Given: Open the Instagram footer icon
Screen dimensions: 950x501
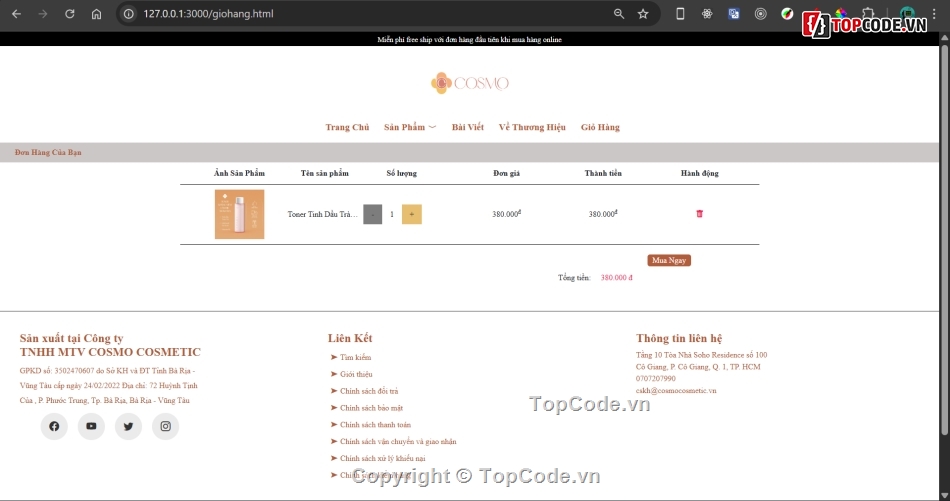Looking at the screenshot, I should tap(166, 426).
